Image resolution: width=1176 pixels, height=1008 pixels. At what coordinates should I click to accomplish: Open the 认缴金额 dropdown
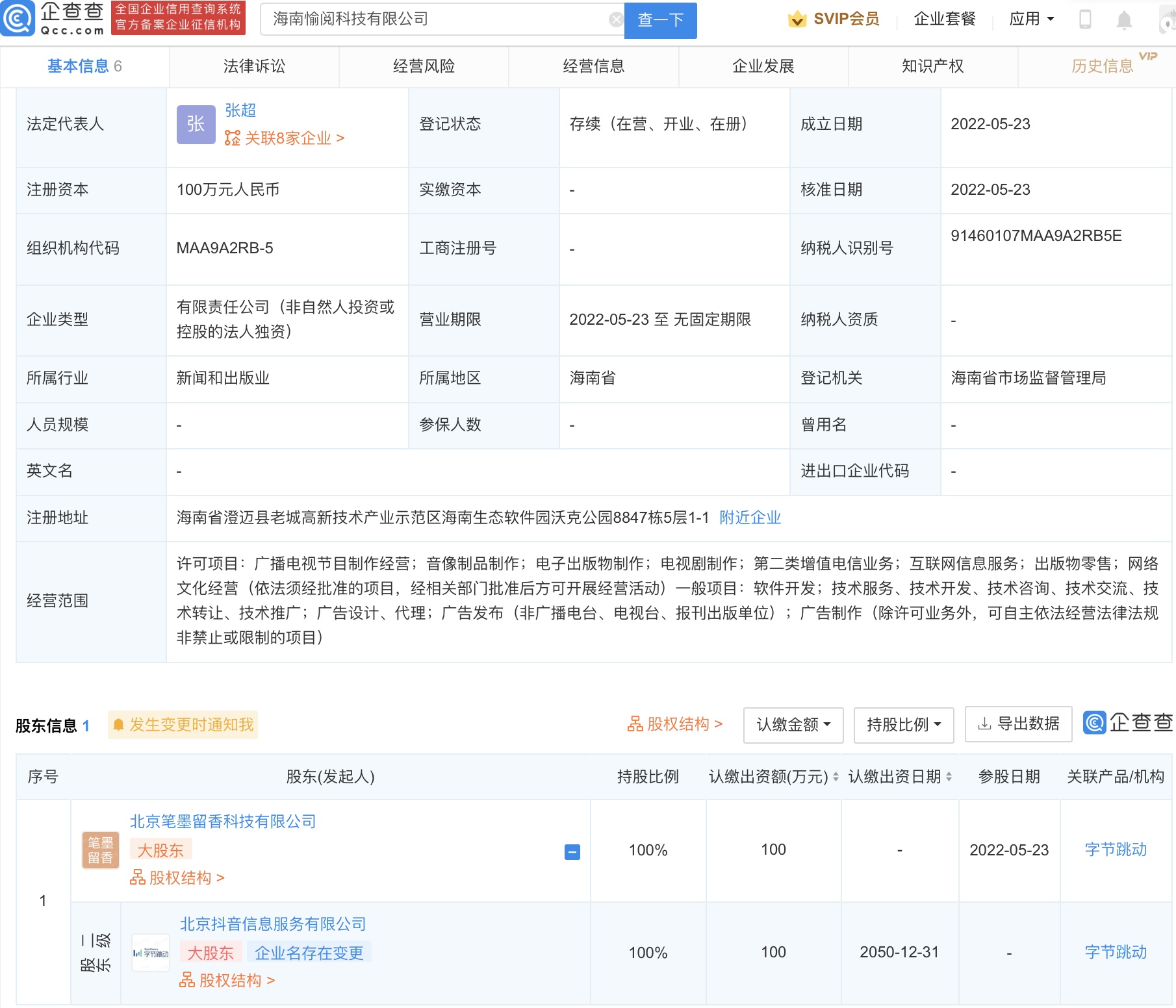point(793,725)
